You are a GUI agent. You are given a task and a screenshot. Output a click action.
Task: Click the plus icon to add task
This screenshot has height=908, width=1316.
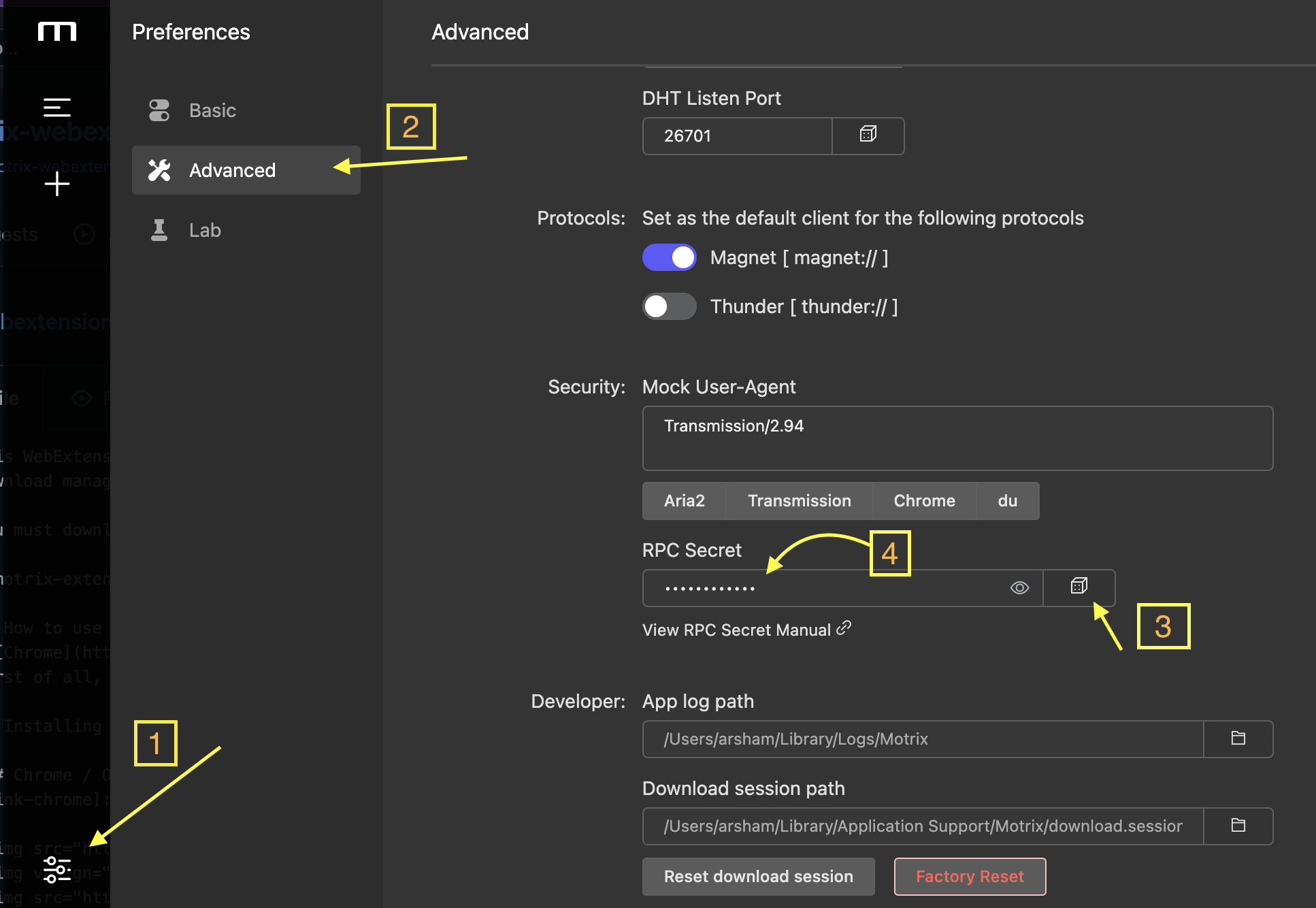click(x=56, y=184)
